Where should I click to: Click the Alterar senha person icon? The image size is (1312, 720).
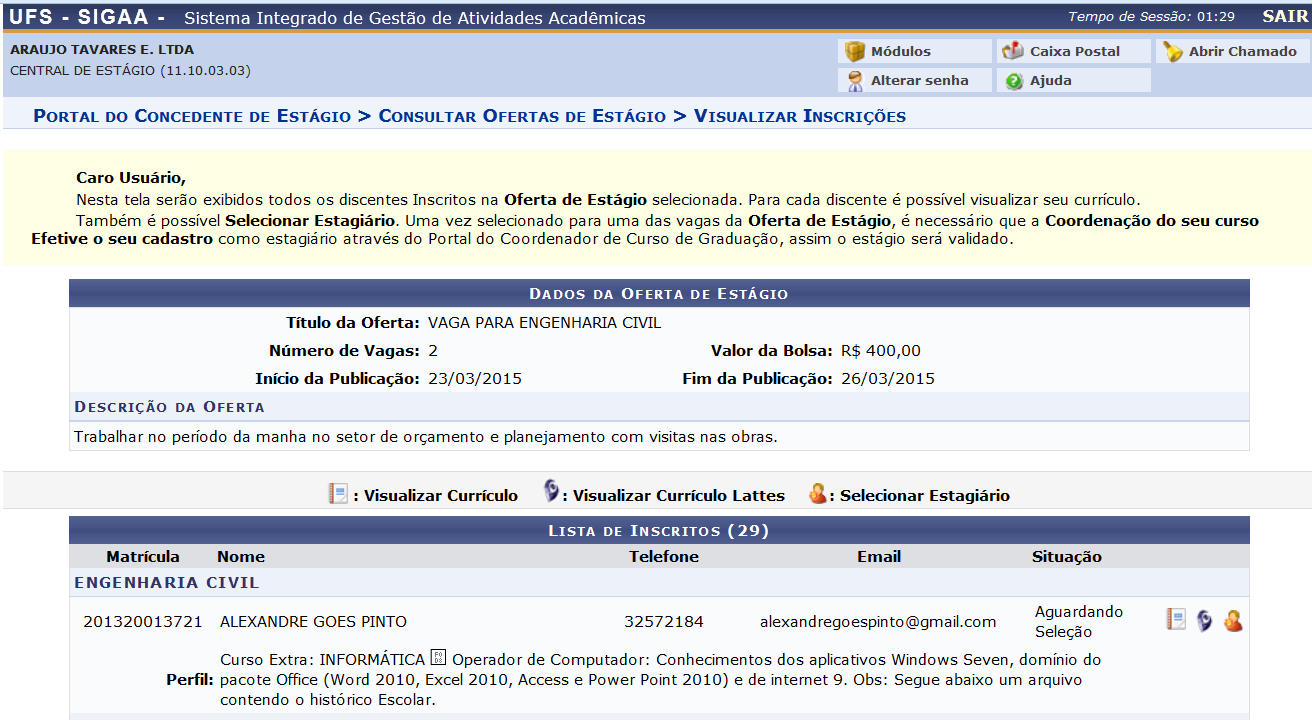click(854, 81)
